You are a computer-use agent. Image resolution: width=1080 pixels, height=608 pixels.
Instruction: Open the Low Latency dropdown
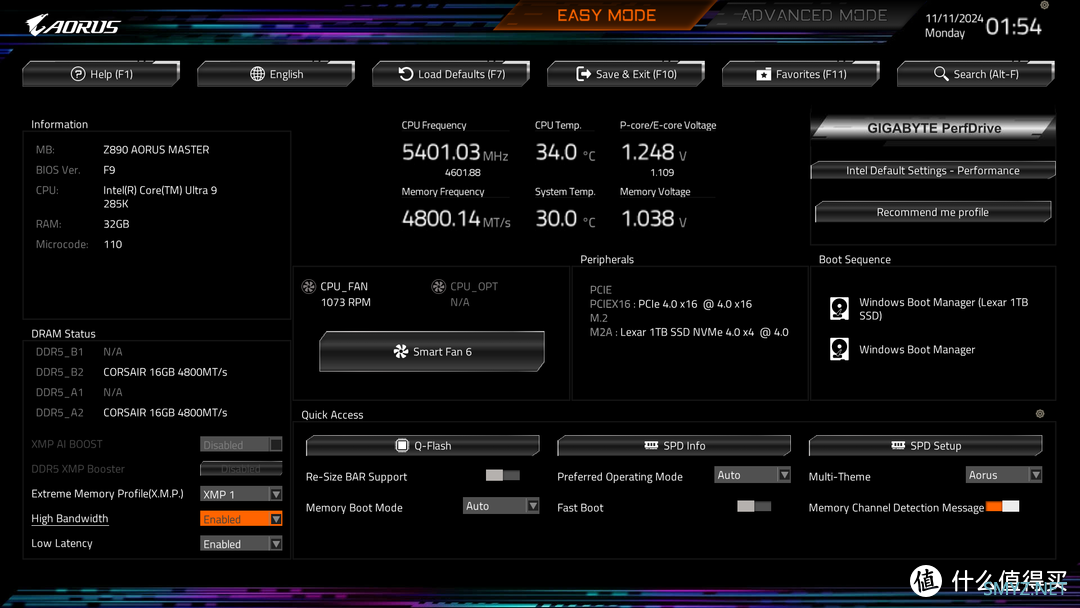pyautogui.click(x=241, y=544)
